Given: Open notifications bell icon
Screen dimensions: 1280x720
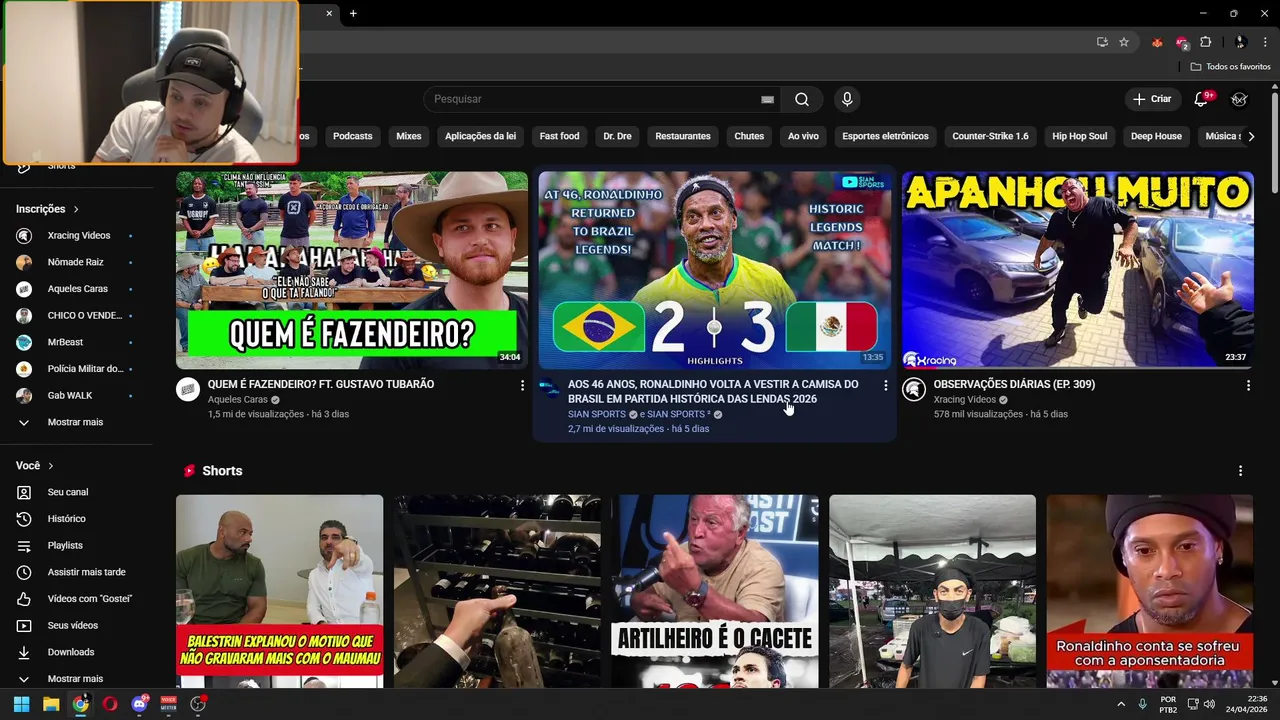Looking at the screenshot, I should (1201, 99).
